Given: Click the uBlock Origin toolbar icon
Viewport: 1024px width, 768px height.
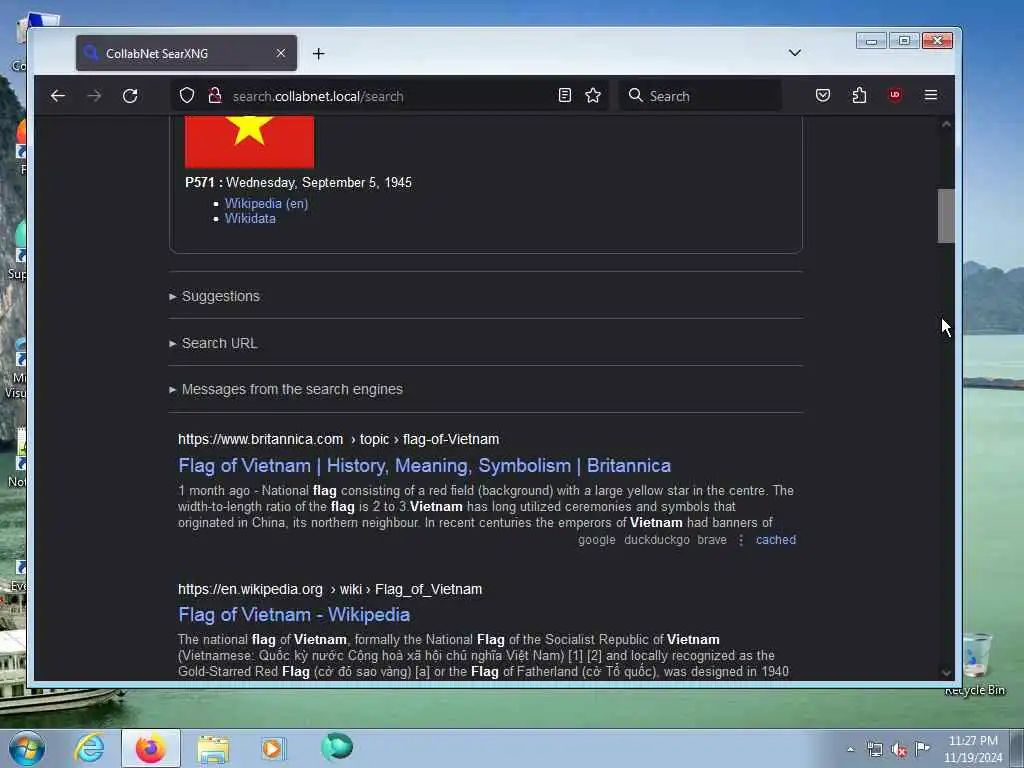Looking at the screenshot, I should coord(895,95).
